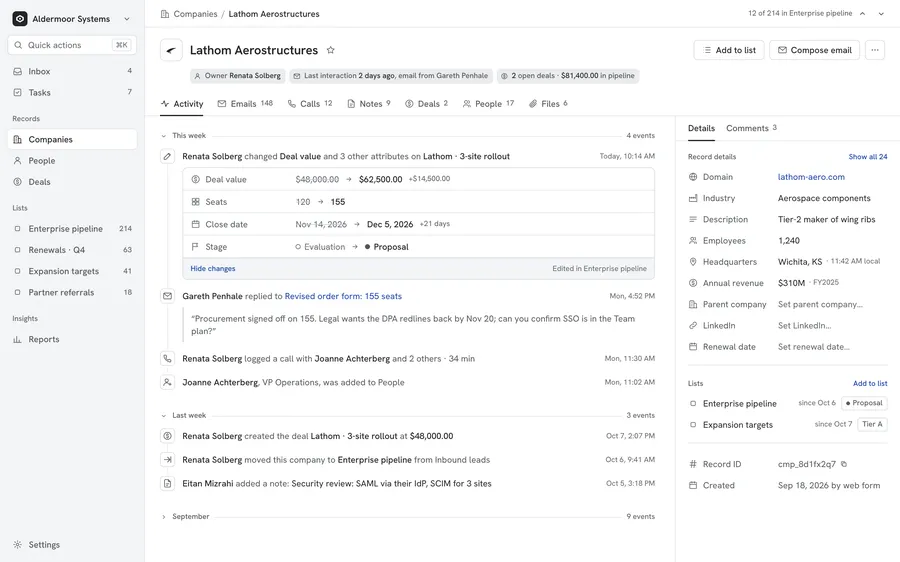Click the 2 open deals pipeline chip
The image size is (900, 562).
568,76
